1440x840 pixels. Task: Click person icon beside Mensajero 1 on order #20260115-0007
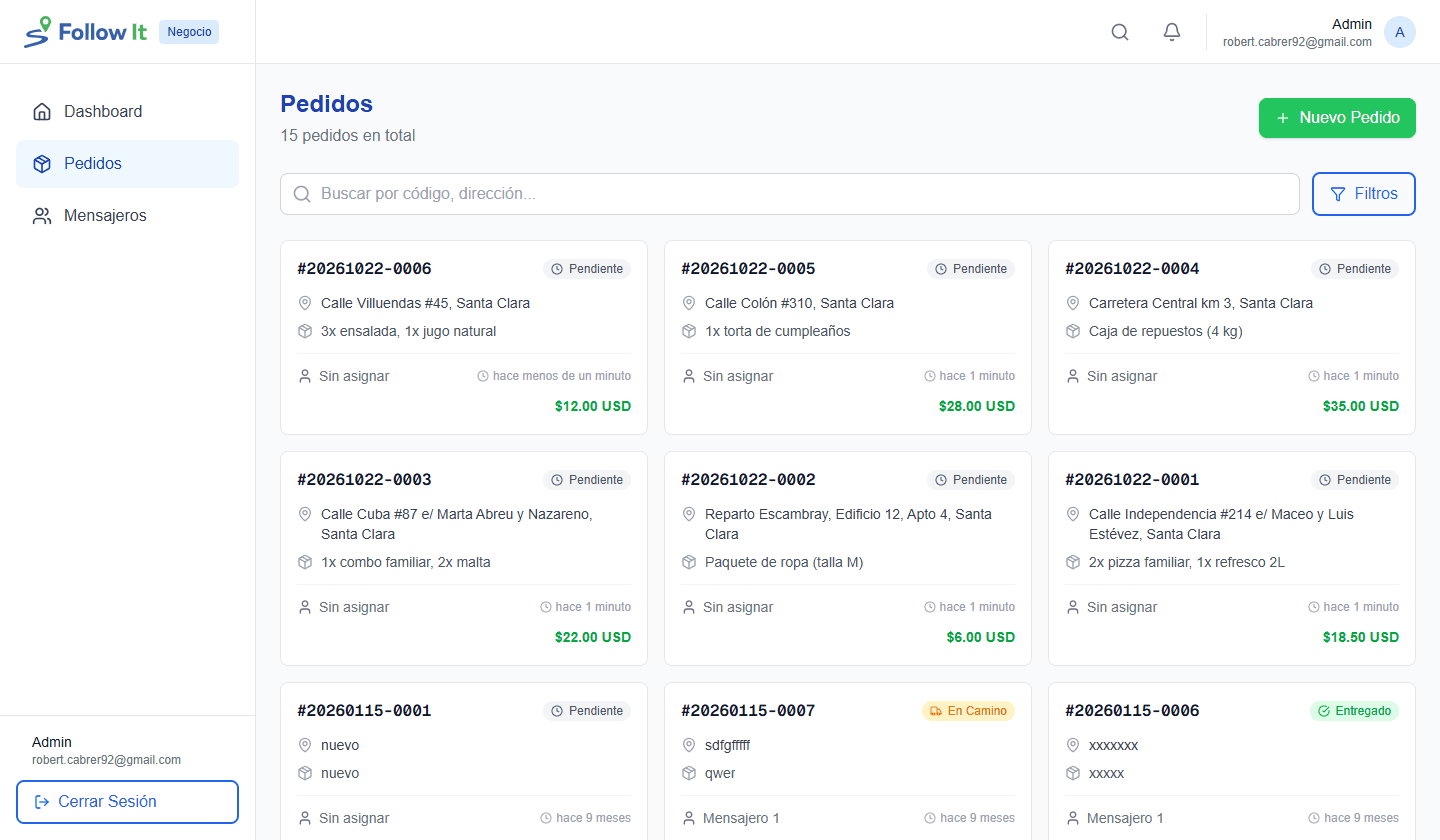click(x=689, y=818)
